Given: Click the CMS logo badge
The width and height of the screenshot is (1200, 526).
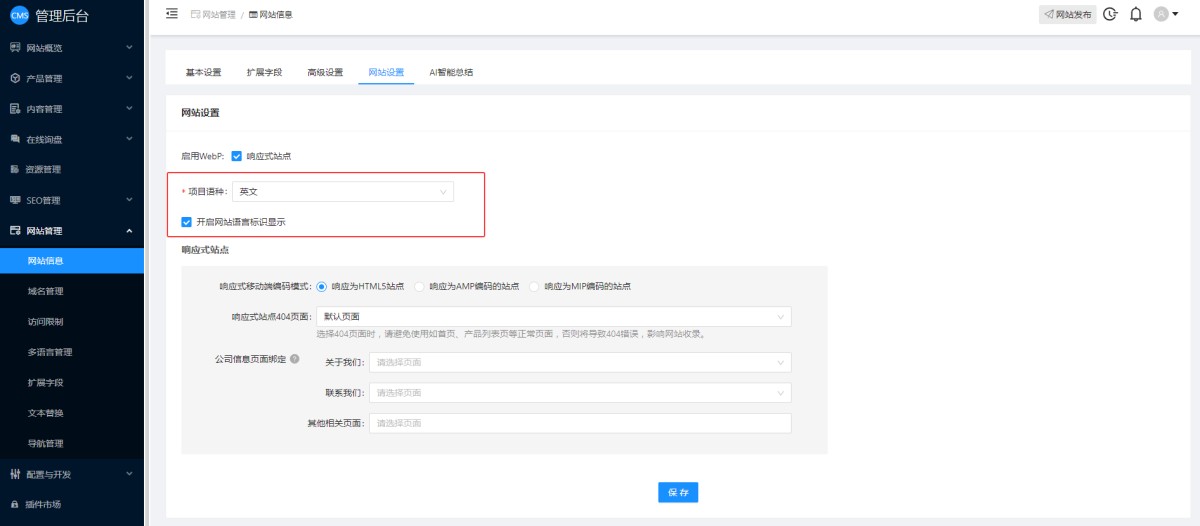Looking at the screenshot, I should (x=19, y=15).
